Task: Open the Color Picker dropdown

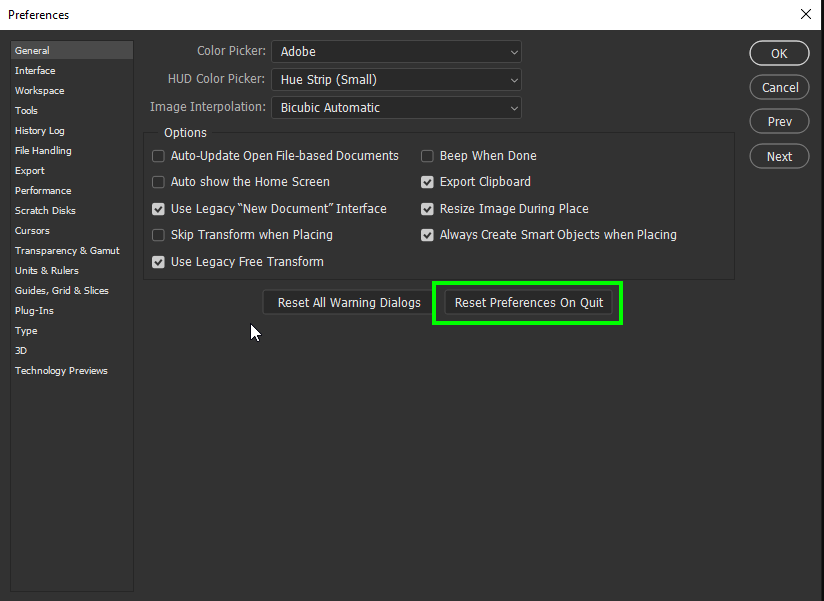Action: coord(396,51)
